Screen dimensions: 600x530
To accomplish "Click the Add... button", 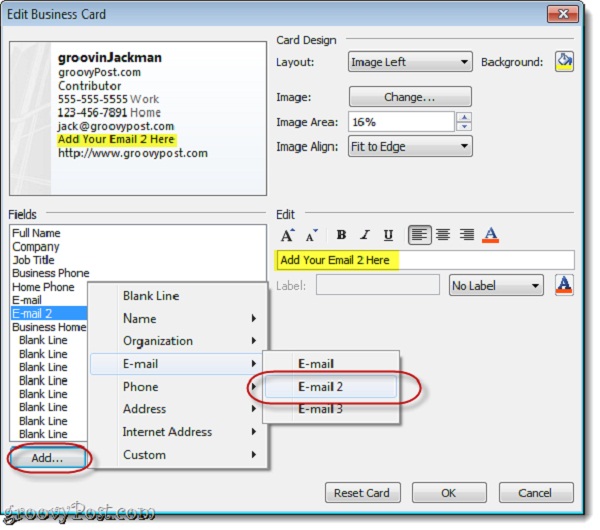I will tap(48, 458).
